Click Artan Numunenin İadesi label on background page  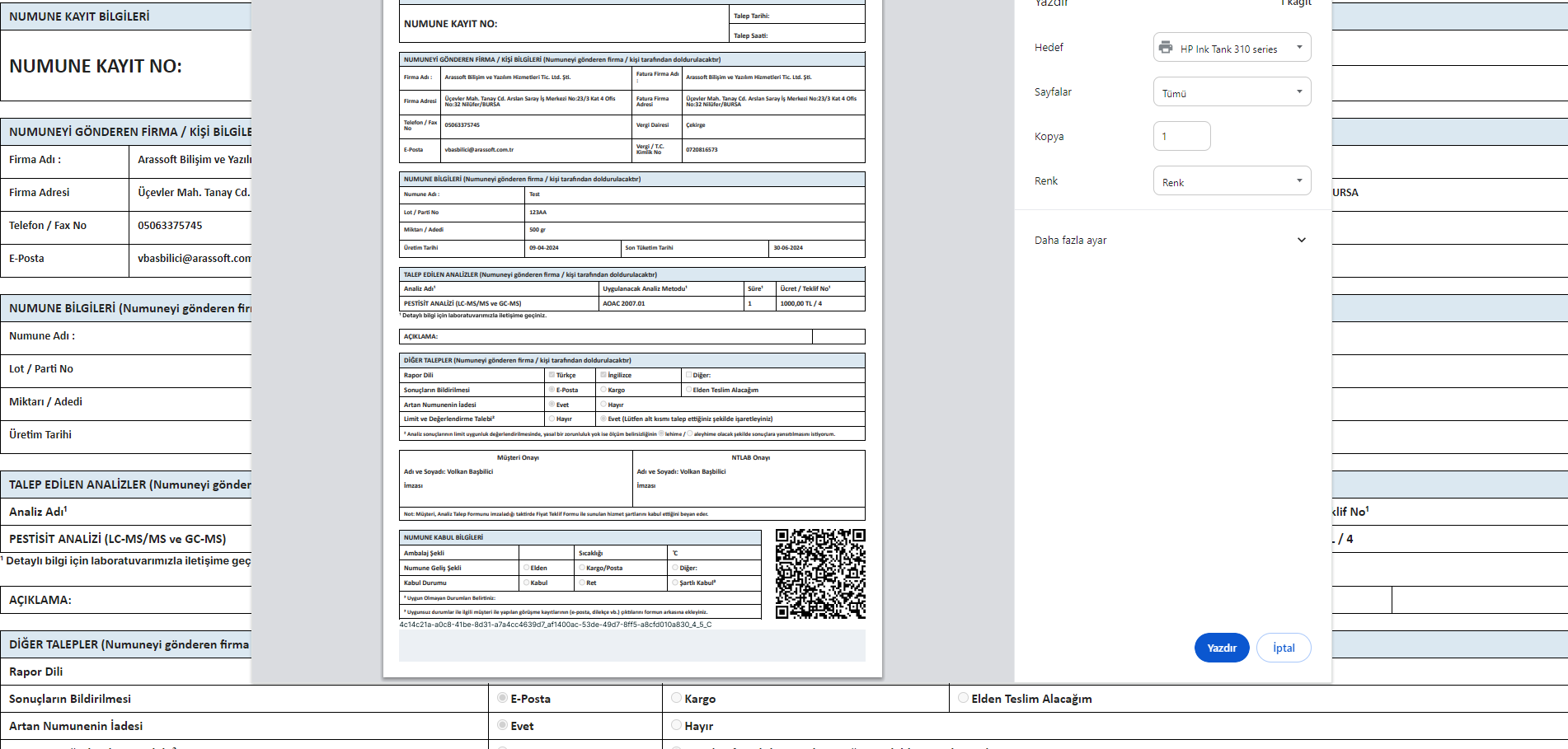pyautogui.click(x=76, y=726)
